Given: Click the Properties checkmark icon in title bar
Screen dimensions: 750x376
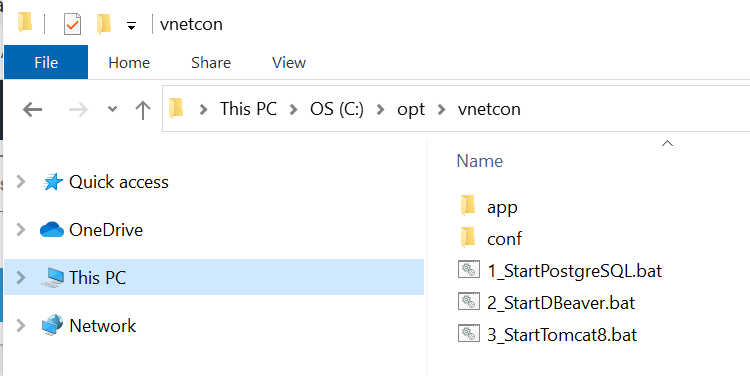Looking at the screenshot, I should (72, 24).
